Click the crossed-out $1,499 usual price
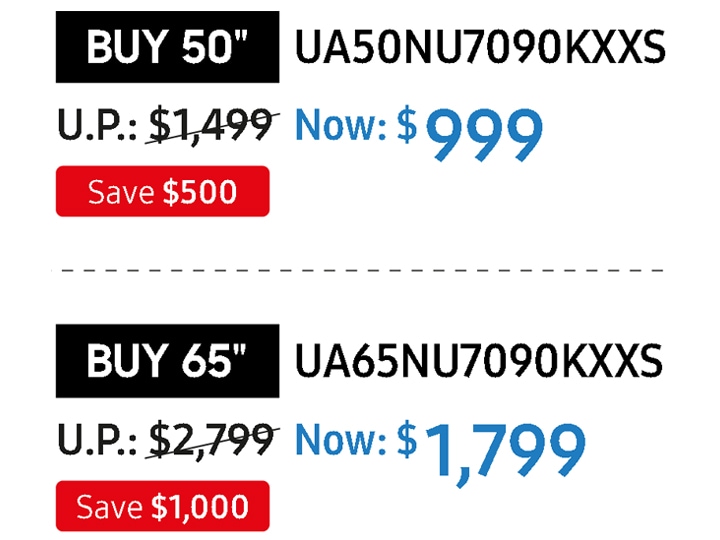The height and width of the screenshot is (540, 720). click(x=212, y=125)
